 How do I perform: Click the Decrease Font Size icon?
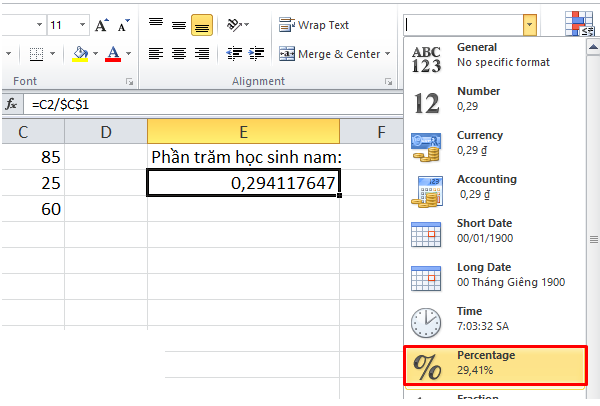[x=124, y=25]
